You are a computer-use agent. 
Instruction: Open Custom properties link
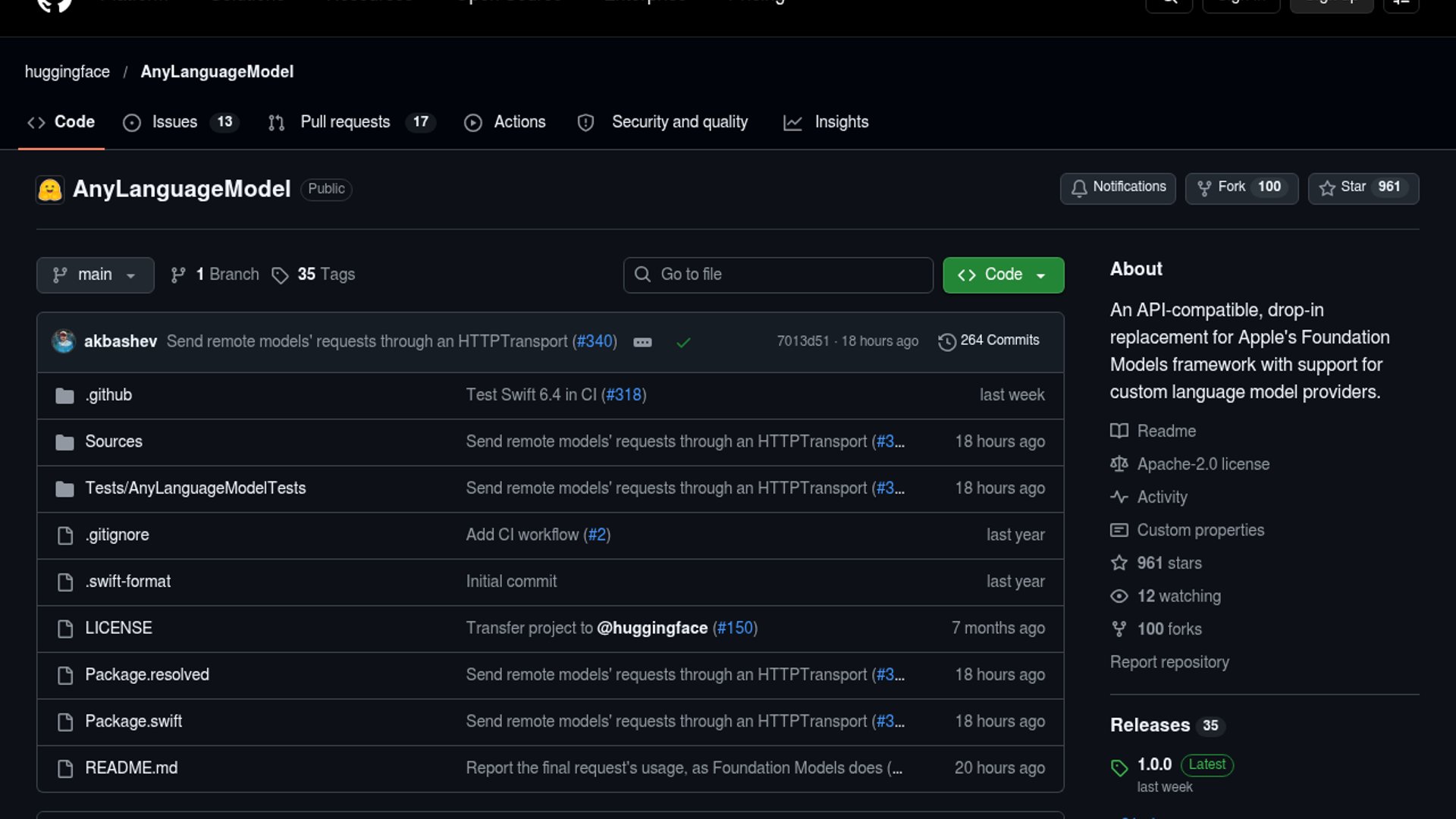(x=1188, y=530)
